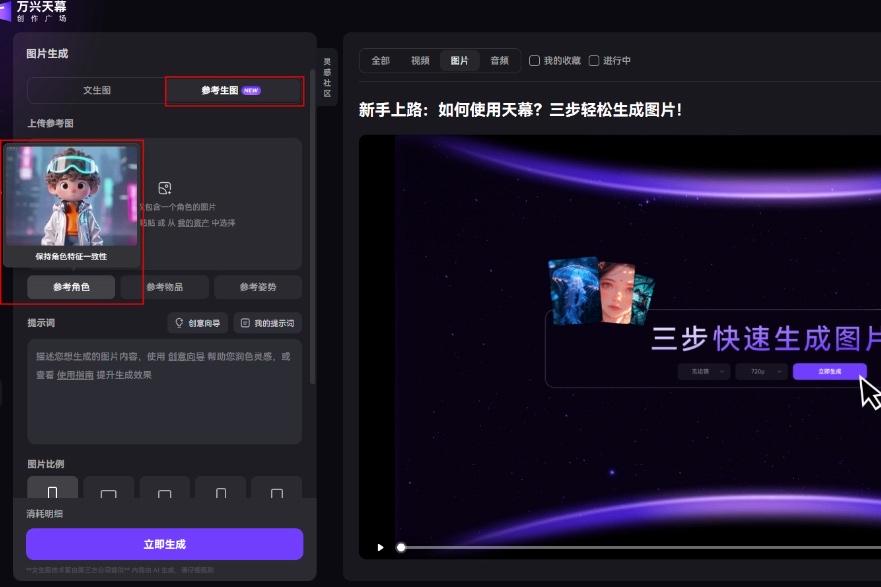This screenshot has height=587, width=881.
Task: Click the character reference preview thumbnail
Action: coord(72,195)
